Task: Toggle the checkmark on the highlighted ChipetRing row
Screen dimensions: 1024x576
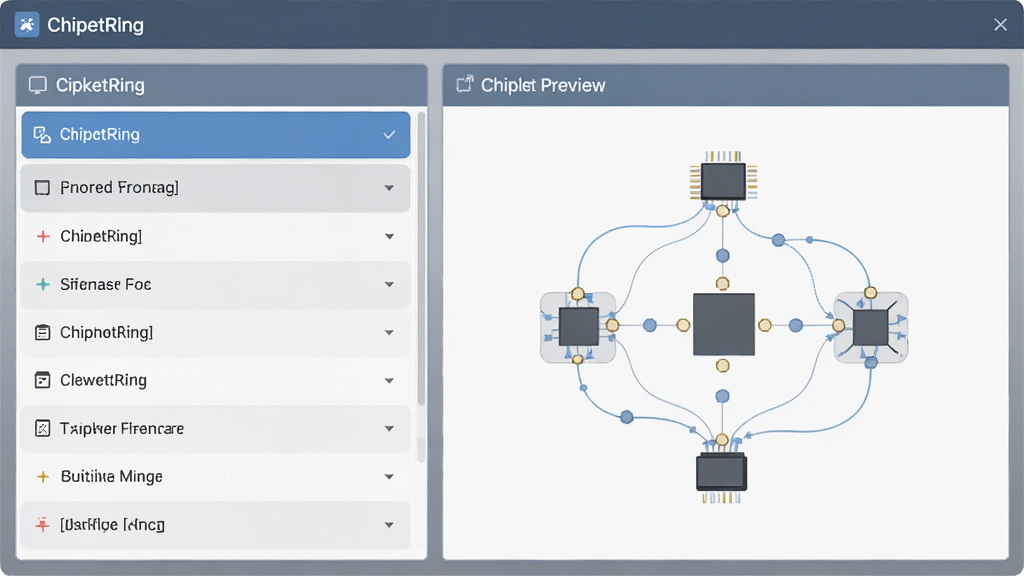Action: 389,135
